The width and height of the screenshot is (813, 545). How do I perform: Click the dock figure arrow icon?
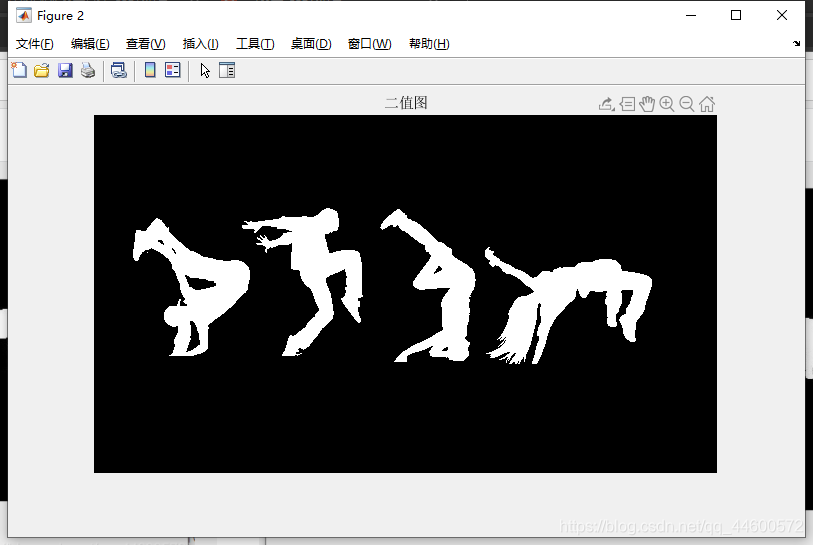(x=796, y=44)
